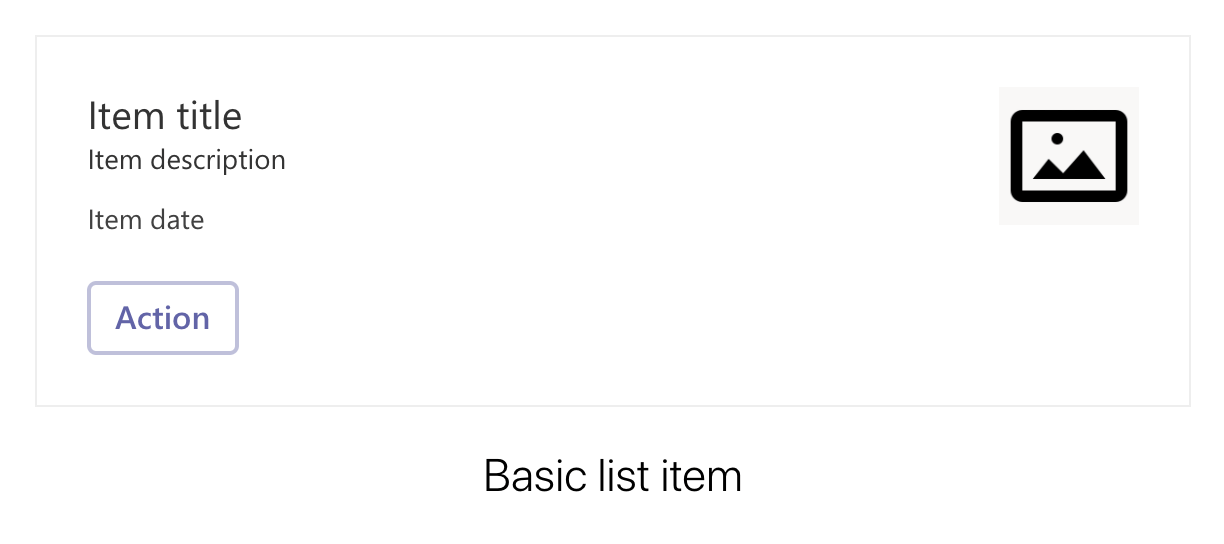Click the sun dot in the picture icon
This screenshot has width=1224, height=544.
pos(1056,138)
